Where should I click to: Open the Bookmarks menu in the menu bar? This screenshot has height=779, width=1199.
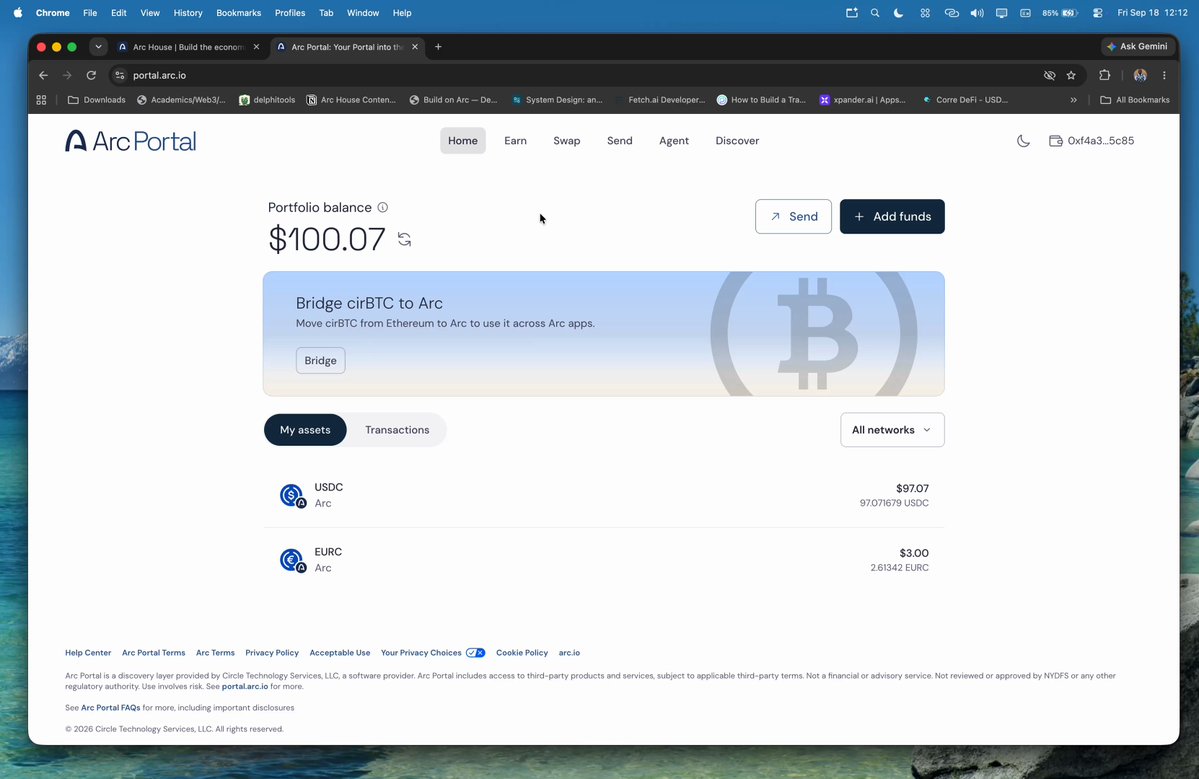pos(239,13)
